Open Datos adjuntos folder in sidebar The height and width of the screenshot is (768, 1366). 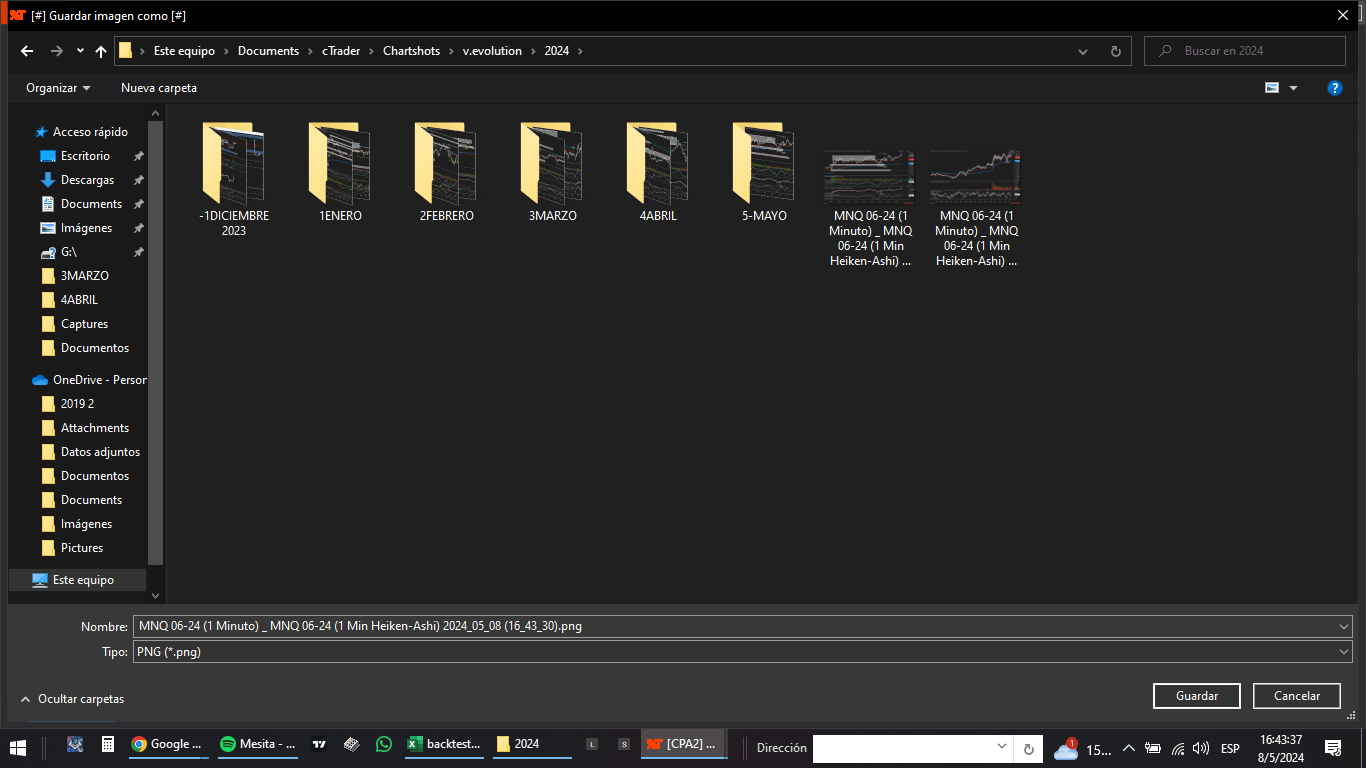pos(100,452)
